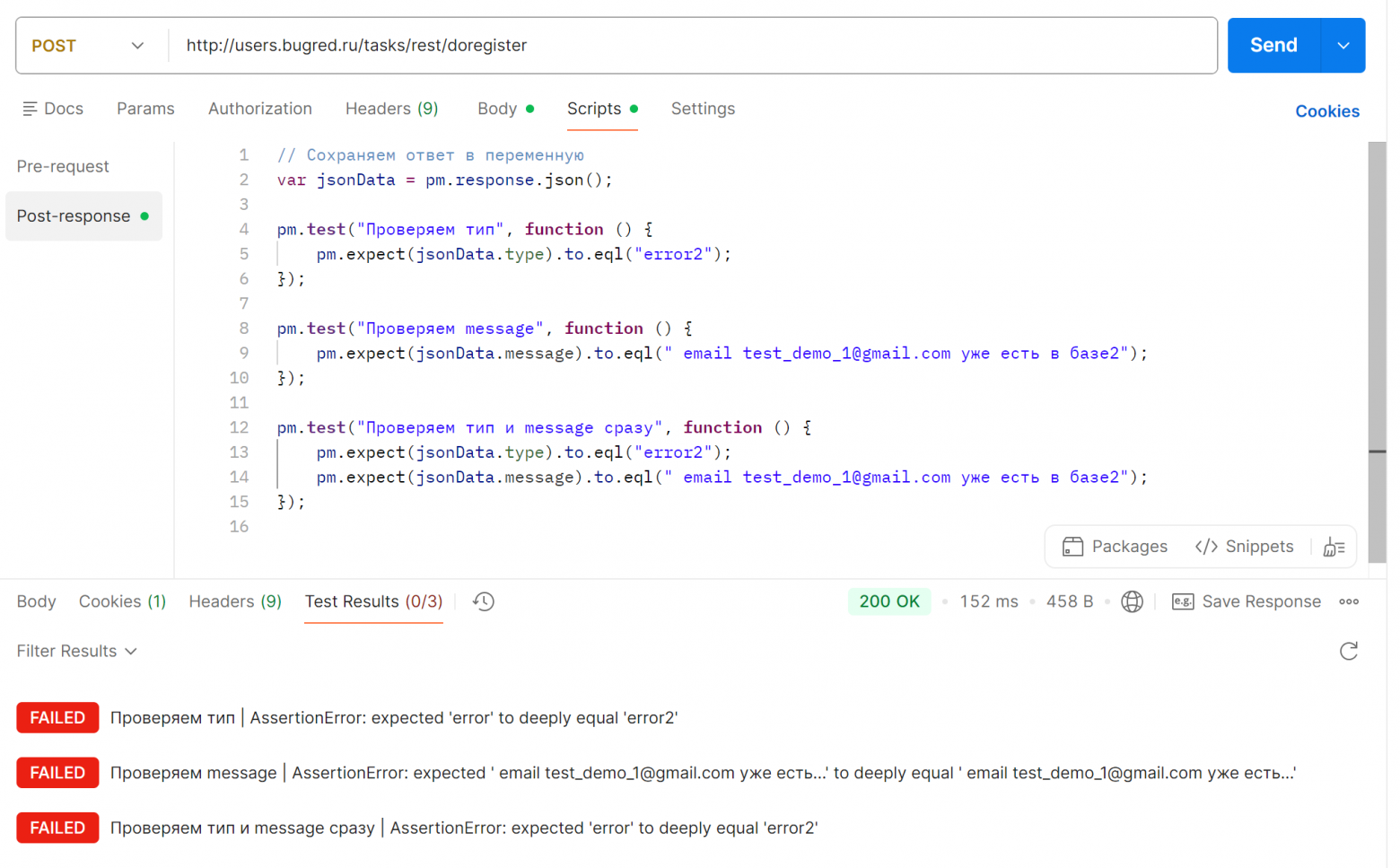Click the refresh test results icon
1400x868 pixels.
pyautogui.click(x=1348, y=651)
